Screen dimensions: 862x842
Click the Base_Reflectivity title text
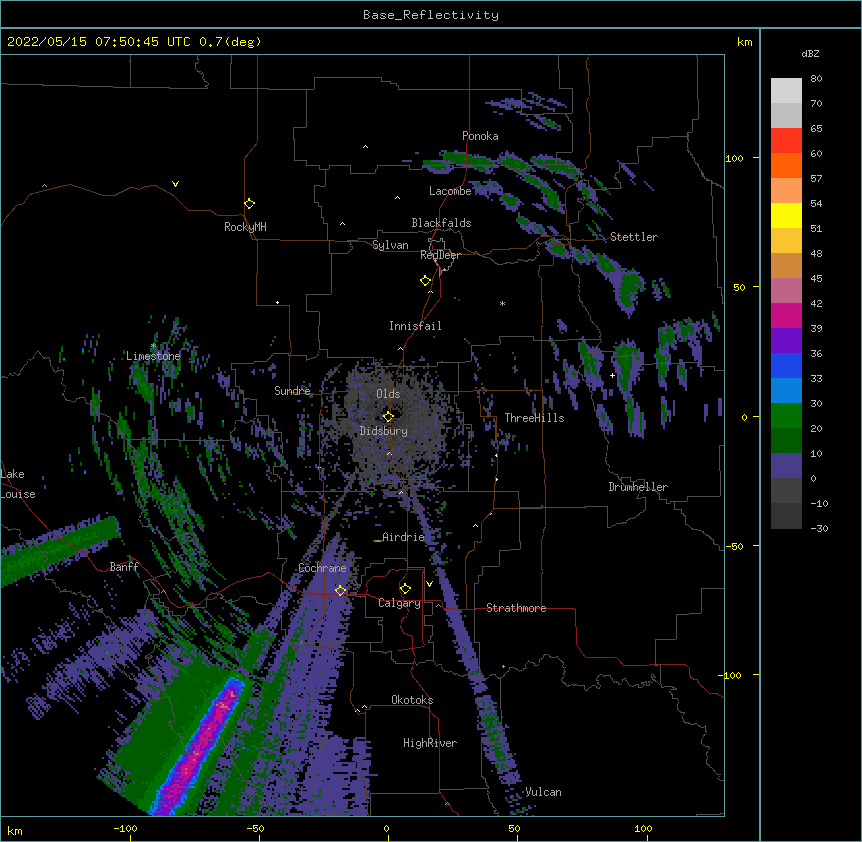point(431,15)
